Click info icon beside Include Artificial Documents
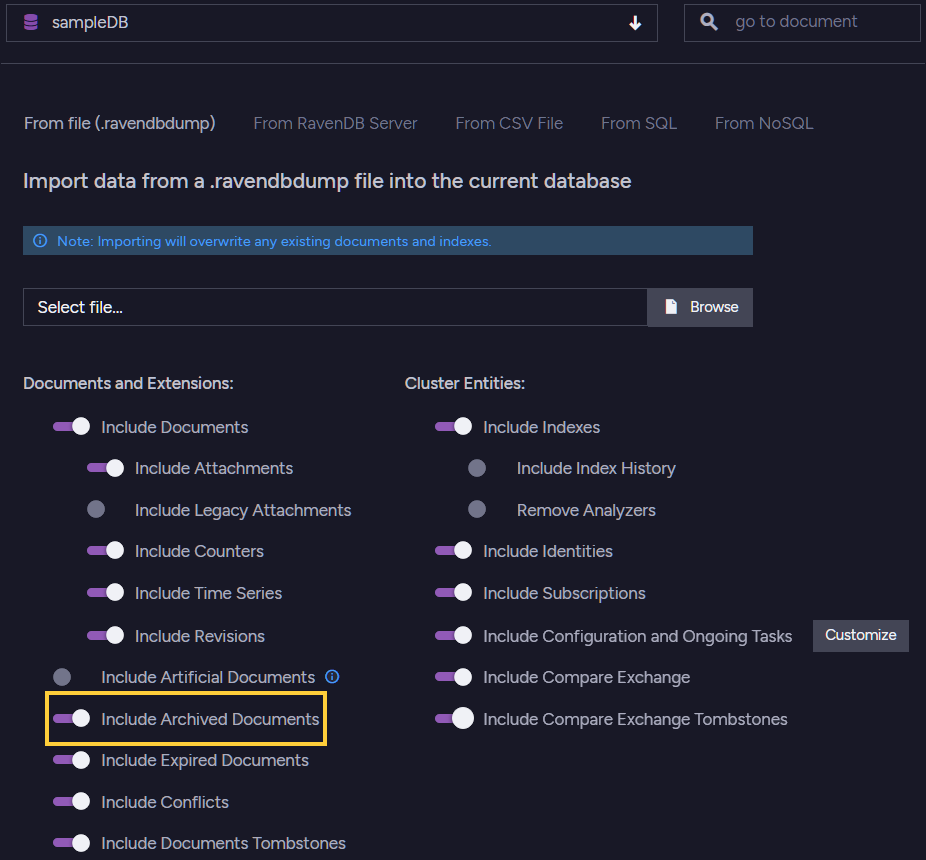The width and height of the screenshot is (926, 860). [332, 676]
